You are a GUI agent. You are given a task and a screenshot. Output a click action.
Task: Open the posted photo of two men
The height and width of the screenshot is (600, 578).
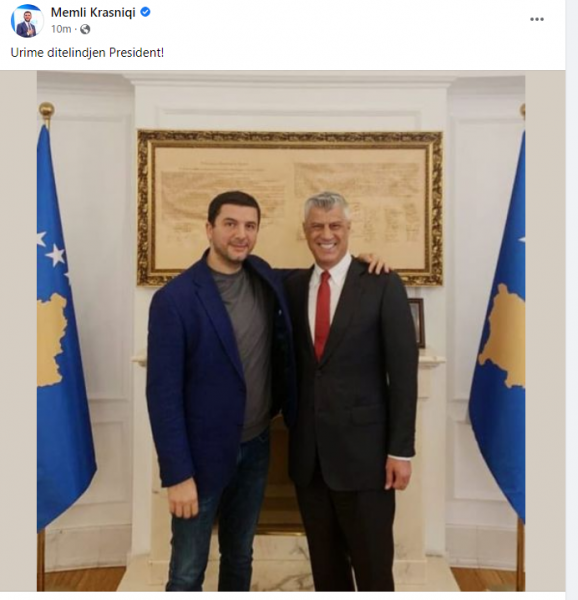[x=281, y=331]
